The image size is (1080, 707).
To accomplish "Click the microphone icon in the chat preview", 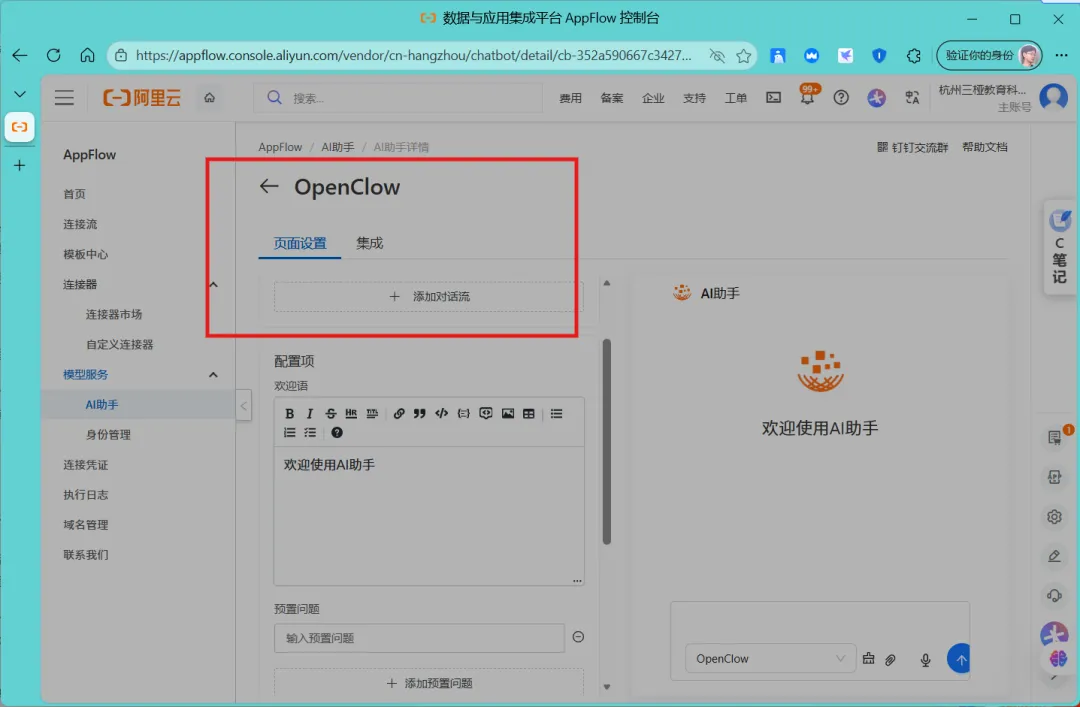I will click(925, 659).
